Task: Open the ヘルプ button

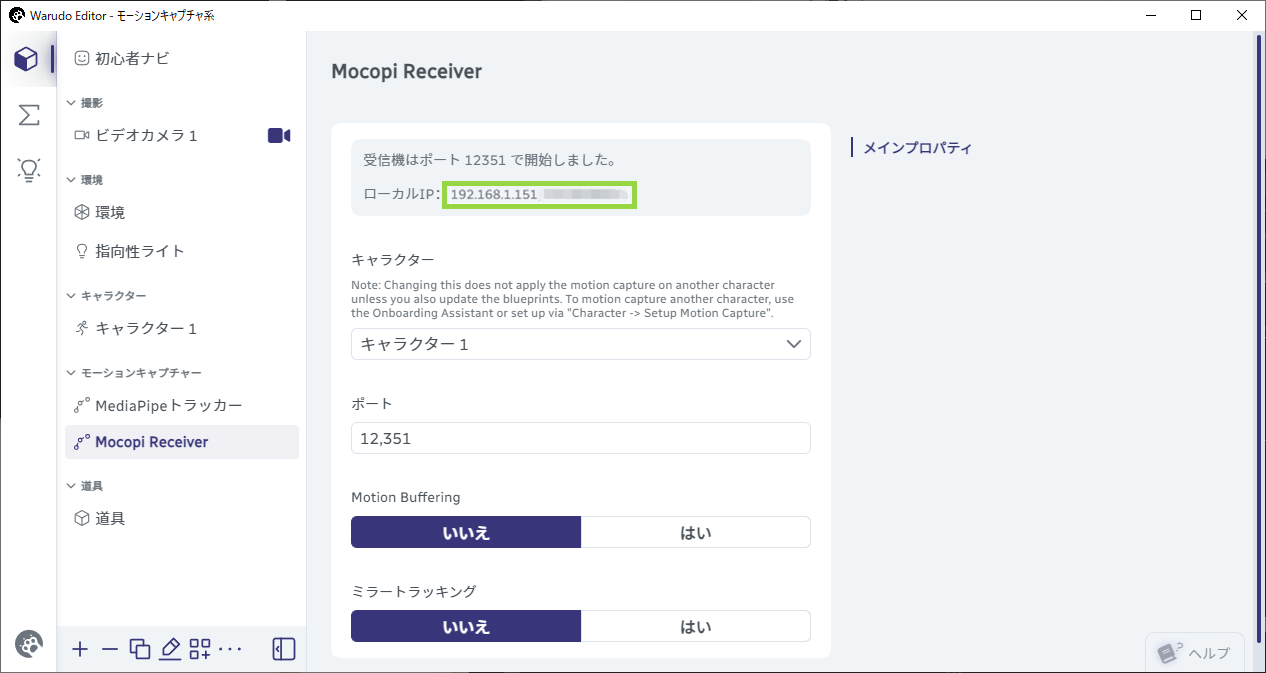Action: 1195,652
